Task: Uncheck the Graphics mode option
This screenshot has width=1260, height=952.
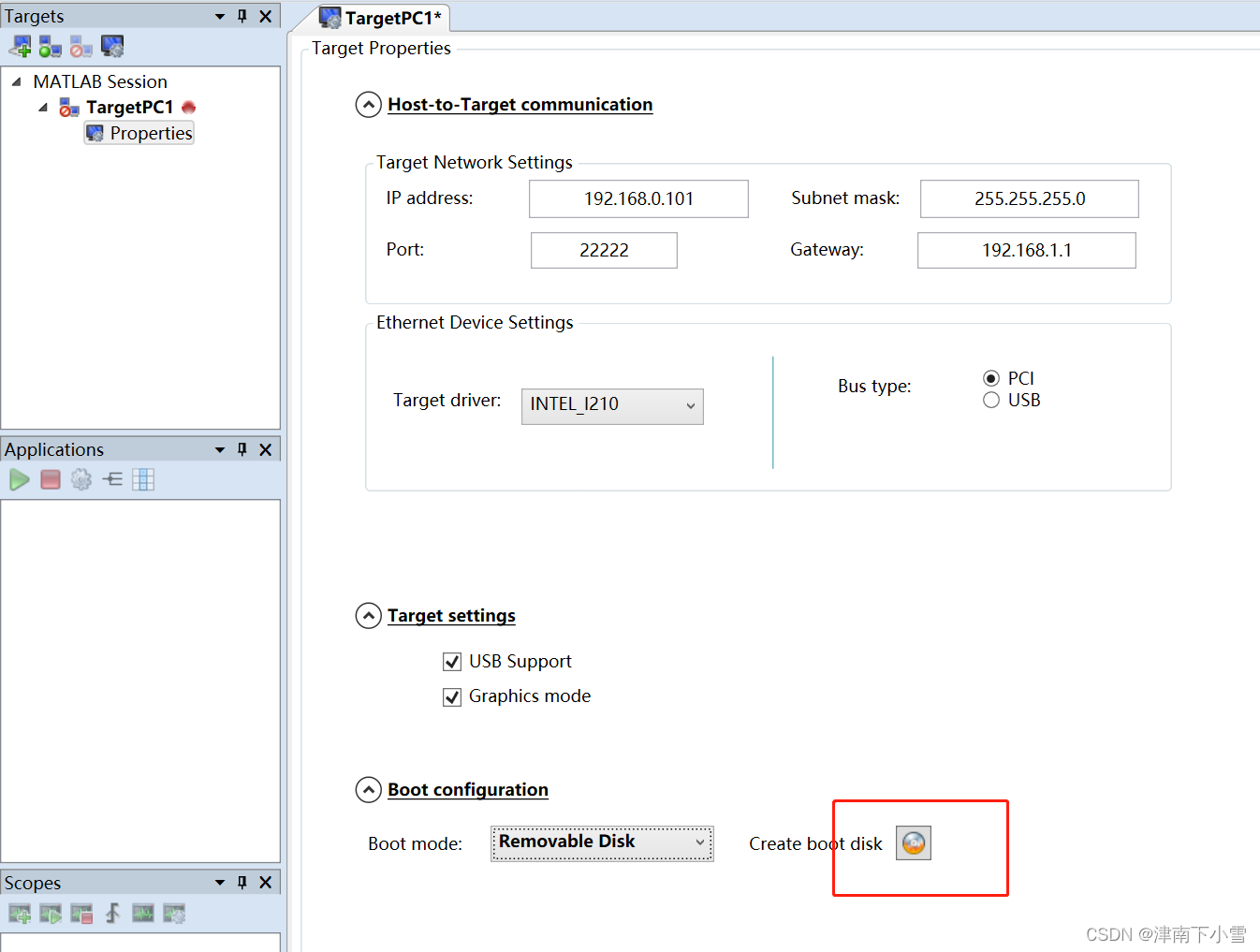Action: 452,696
